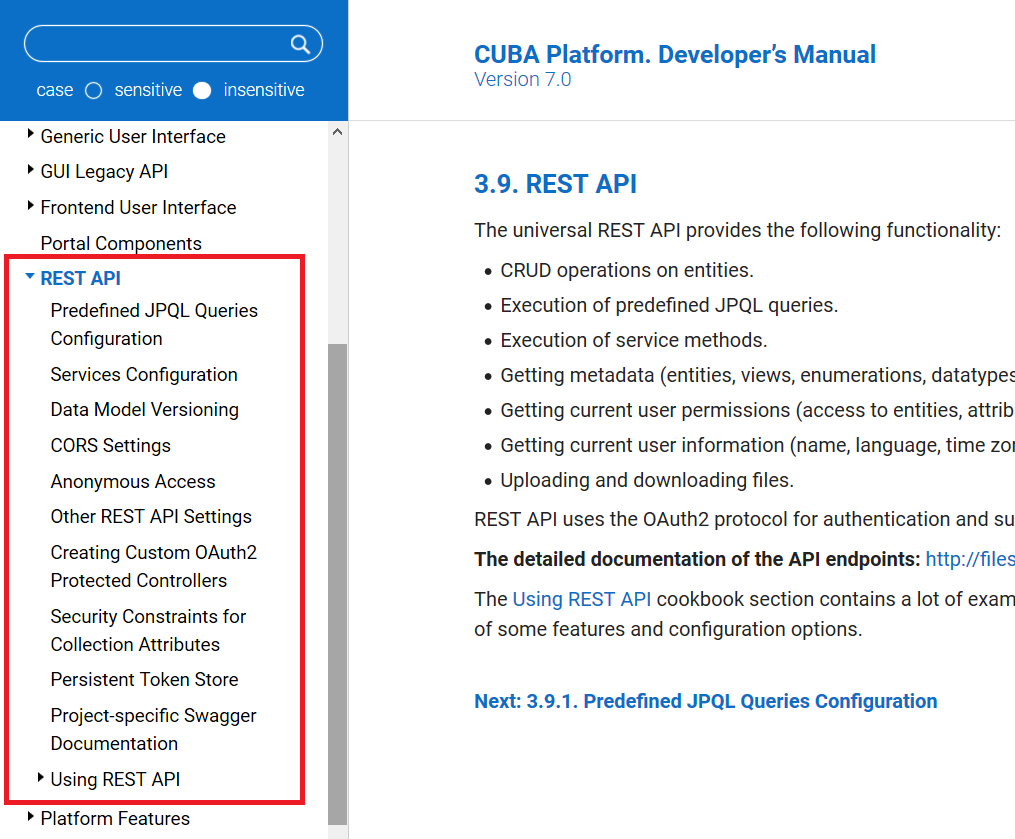The width and height of the screenshot is (1015, 839).
Task: Open Predefined JPQL Queries Configuration page
Action: pos(154,310)
